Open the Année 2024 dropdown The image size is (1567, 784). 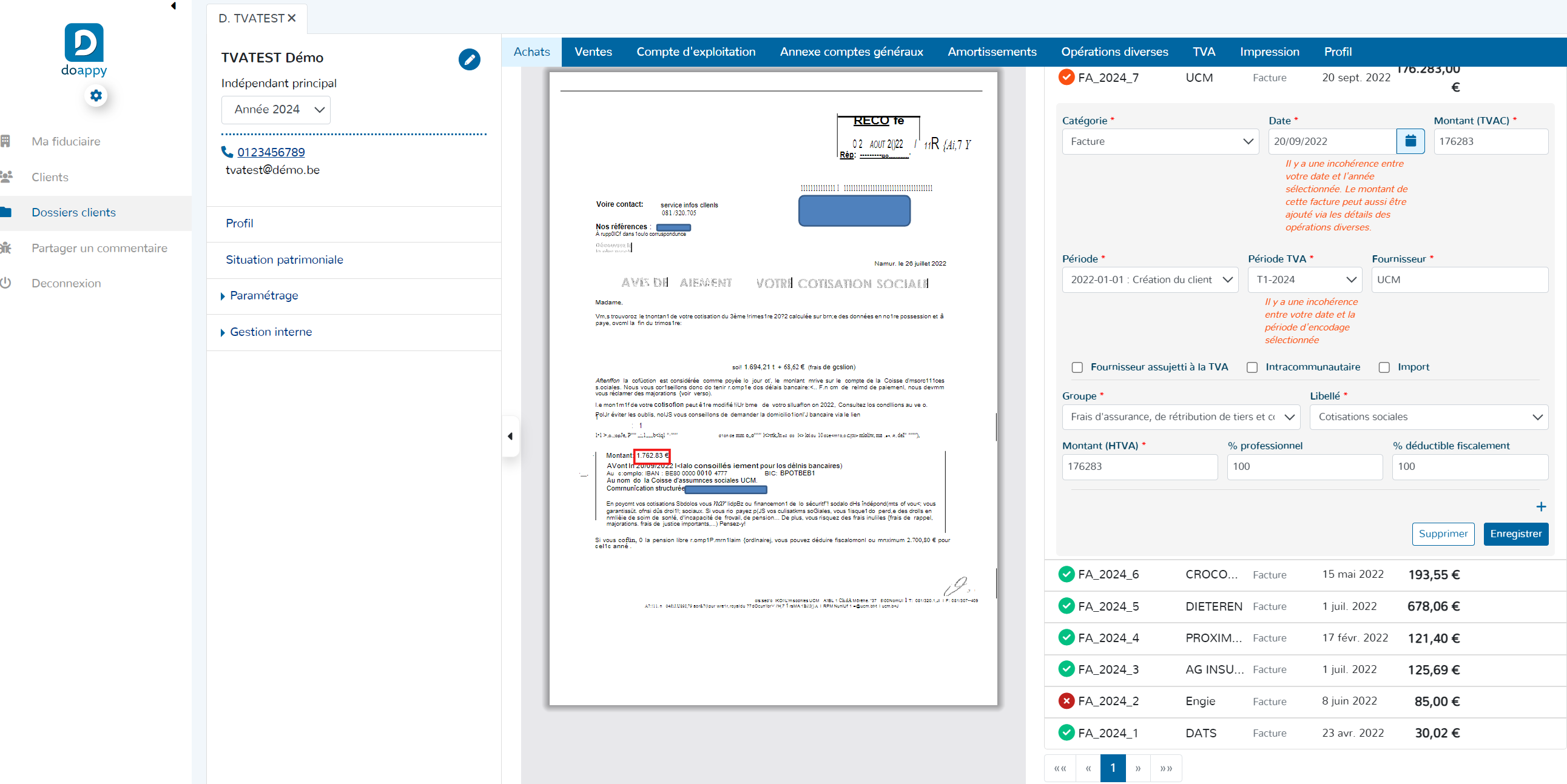click(275, 110)
